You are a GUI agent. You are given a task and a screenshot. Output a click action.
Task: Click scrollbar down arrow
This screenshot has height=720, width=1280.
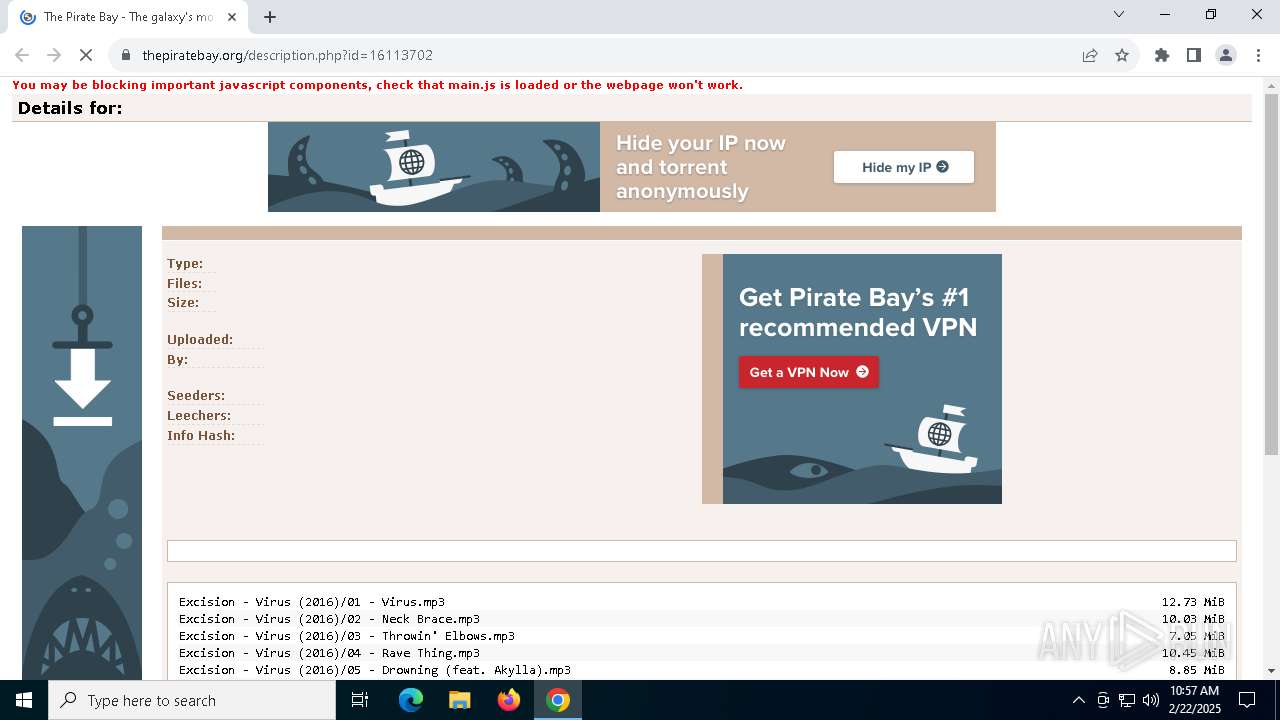tap(1271, 670)
